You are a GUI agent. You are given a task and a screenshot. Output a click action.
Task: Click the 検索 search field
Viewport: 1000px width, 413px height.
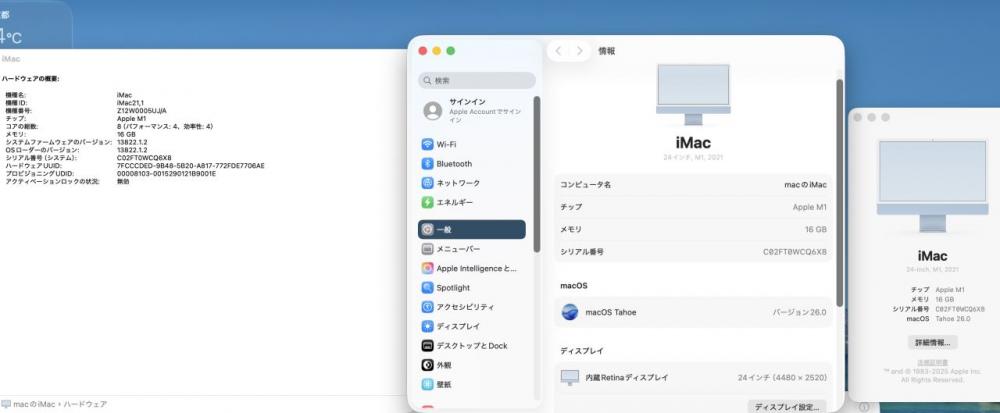(x=477, y=80)
